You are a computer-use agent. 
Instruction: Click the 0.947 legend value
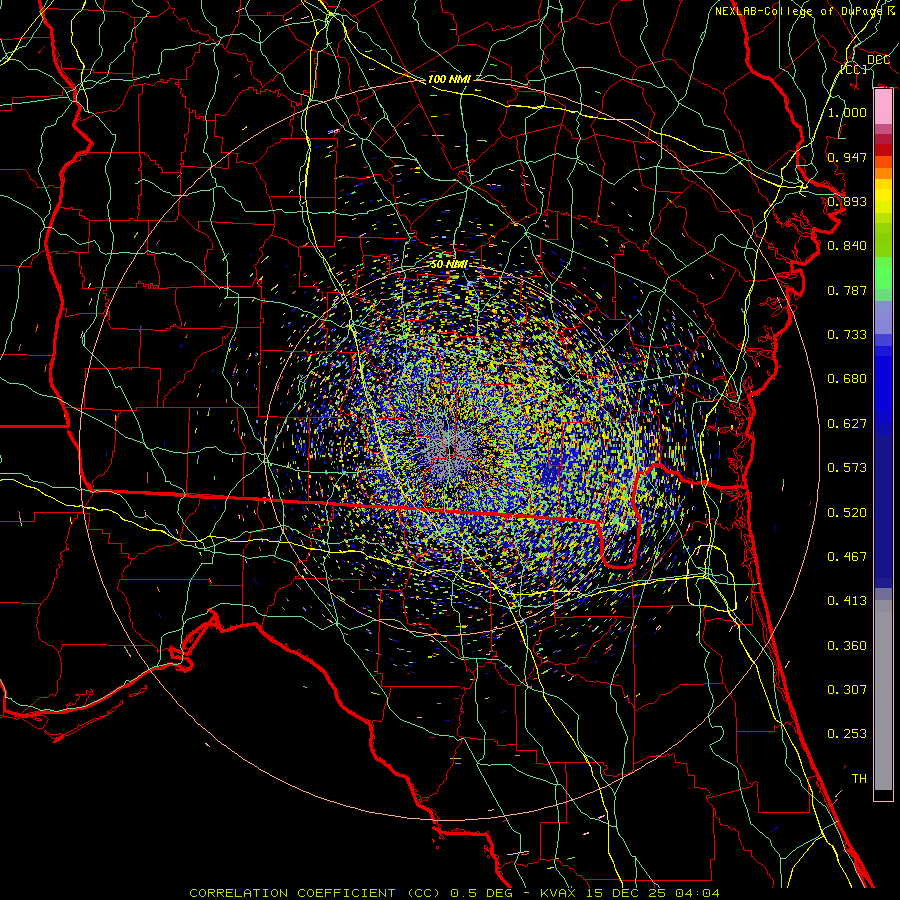coord(847,157)
